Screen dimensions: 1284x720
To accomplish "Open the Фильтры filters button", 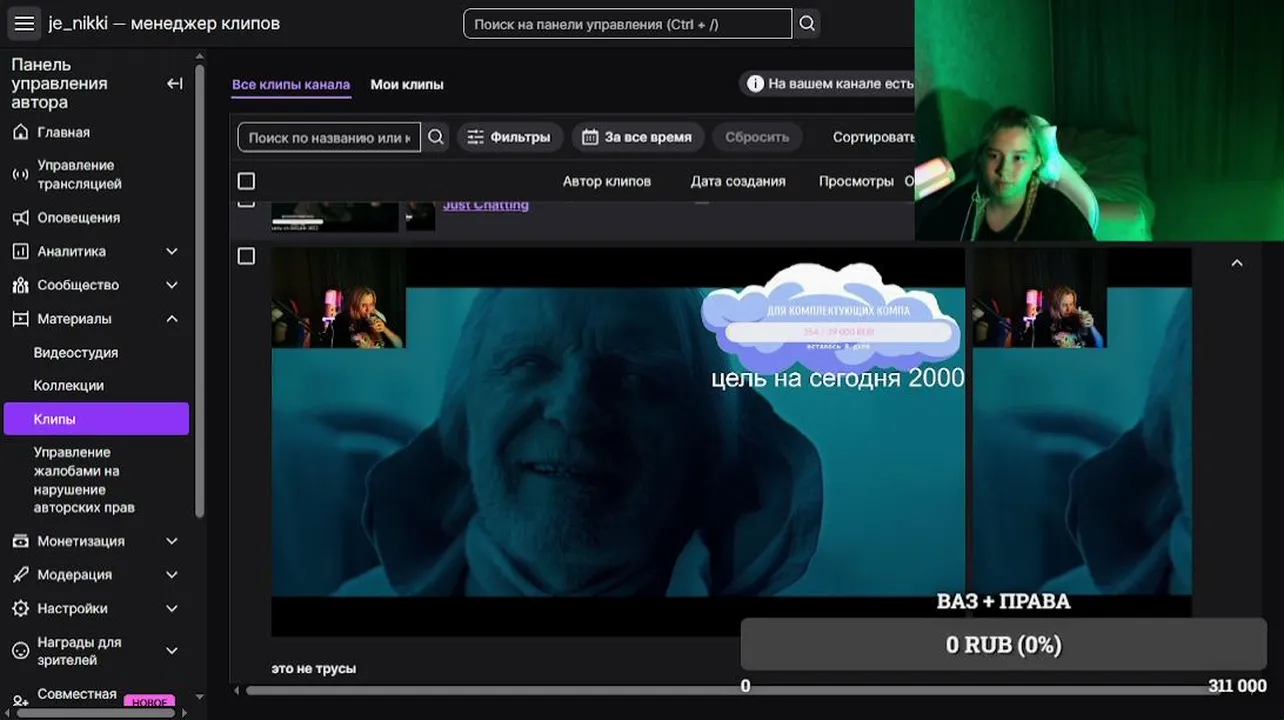I will click(510, 137).
